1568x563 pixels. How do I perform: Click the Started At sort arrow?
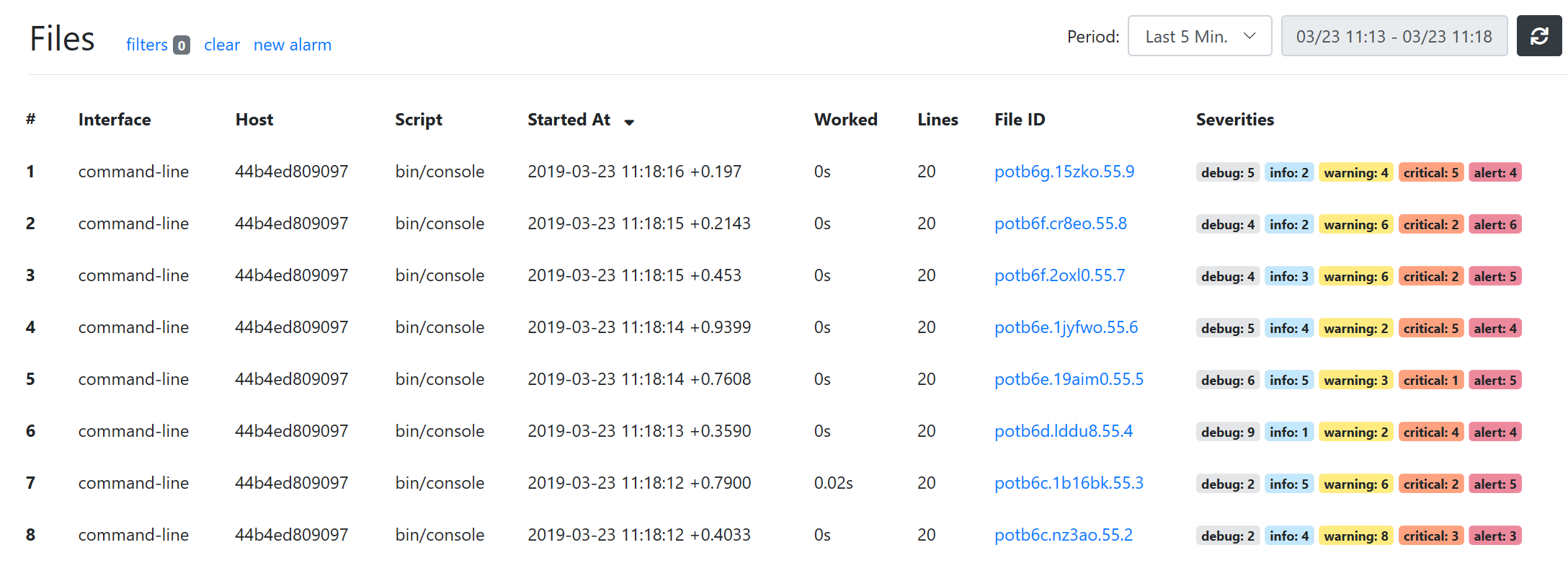(x=629, y=123)
